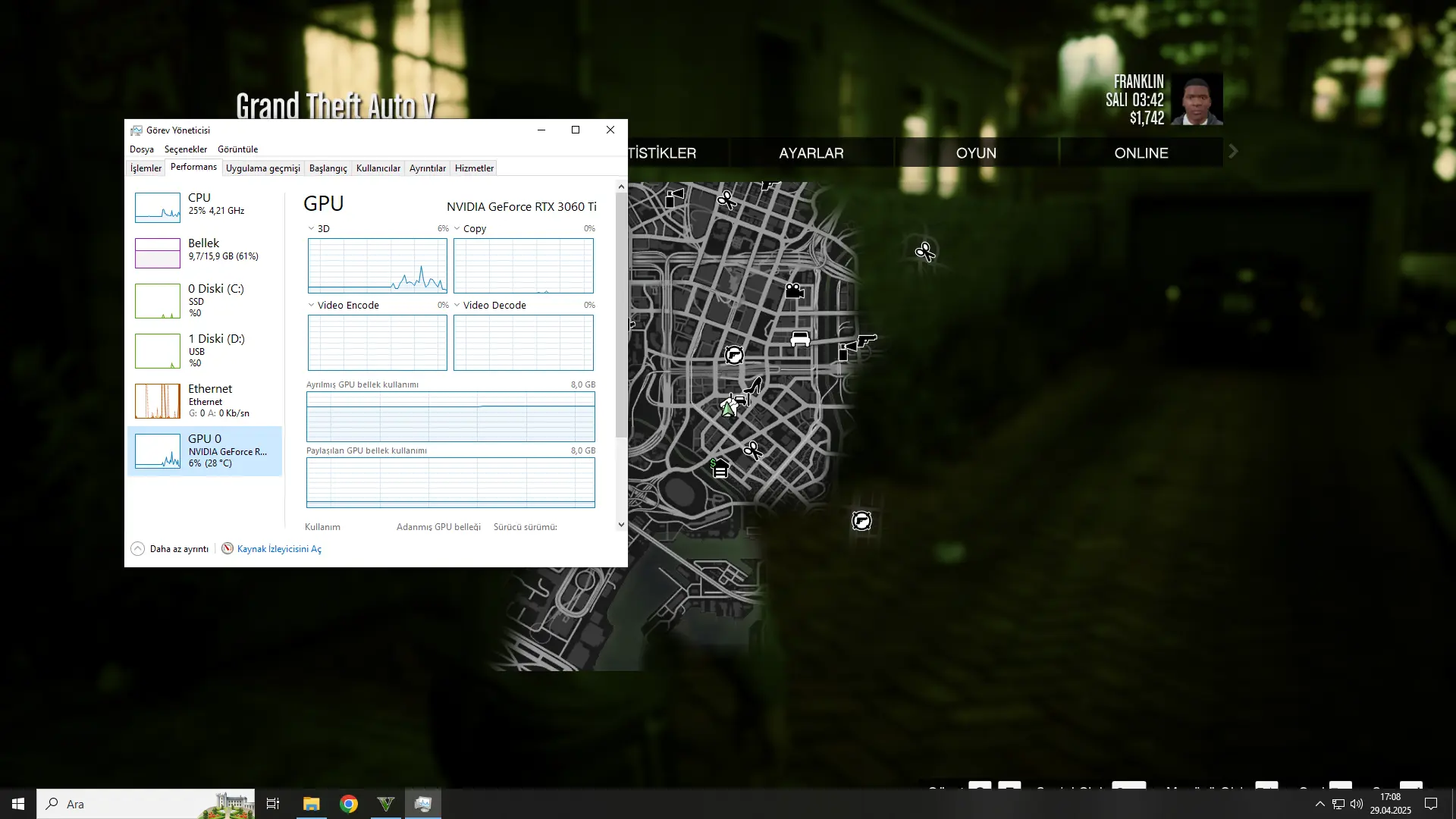The image size is (1456, 819).
Task: Select 0 Diski (C:) in the sidebar
Action: pos(205,300)
